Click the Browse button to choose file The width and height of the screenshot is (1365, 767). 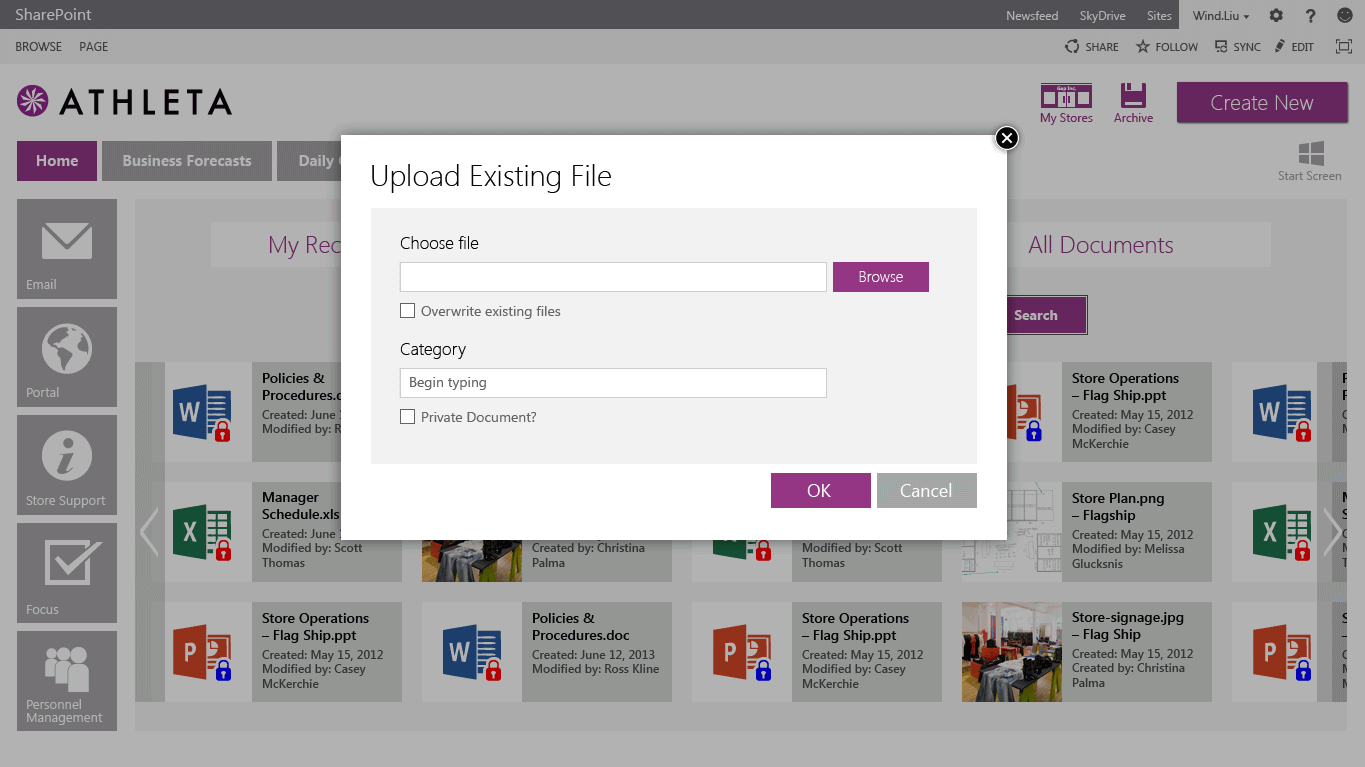(x=880, y=277)
